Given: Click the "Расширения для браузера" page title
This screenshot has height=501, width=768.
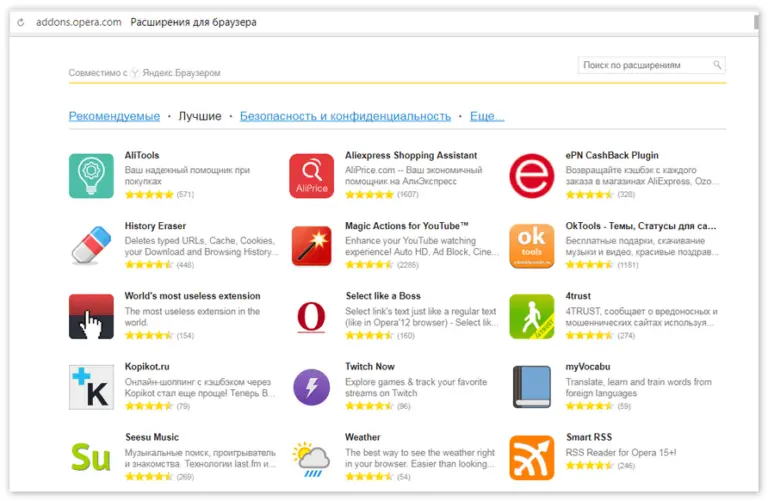Looking at the screenshot, I should (193, 22).
